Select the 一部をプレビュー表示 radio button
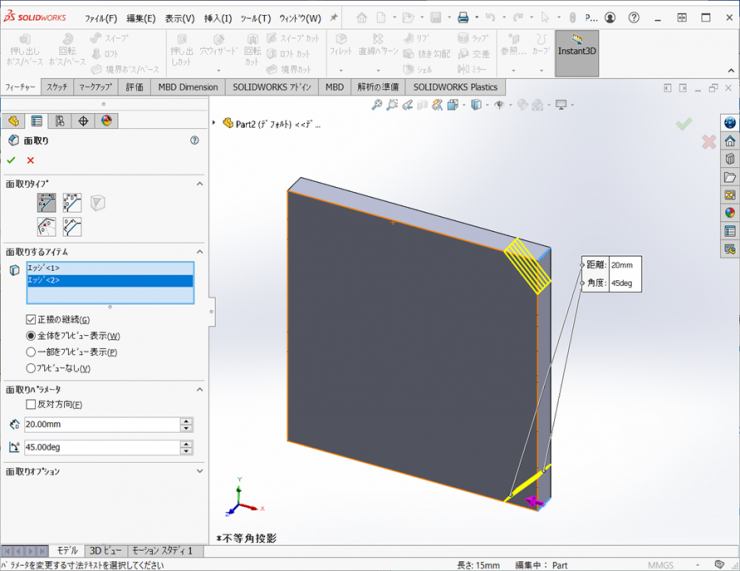This screenshot has width=740, height=571. [31, 352]
